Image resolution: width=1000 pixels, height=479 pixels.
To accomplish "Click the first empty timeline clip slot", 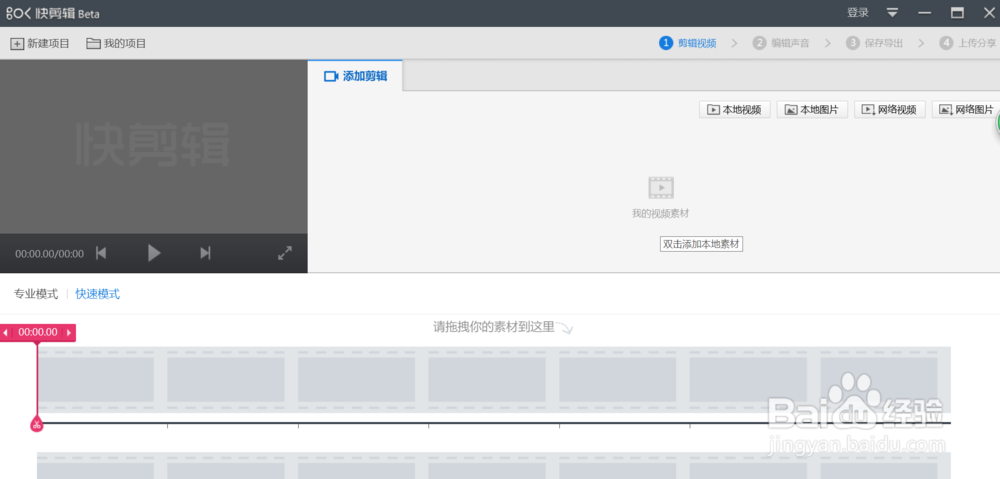I will point(96,380).
